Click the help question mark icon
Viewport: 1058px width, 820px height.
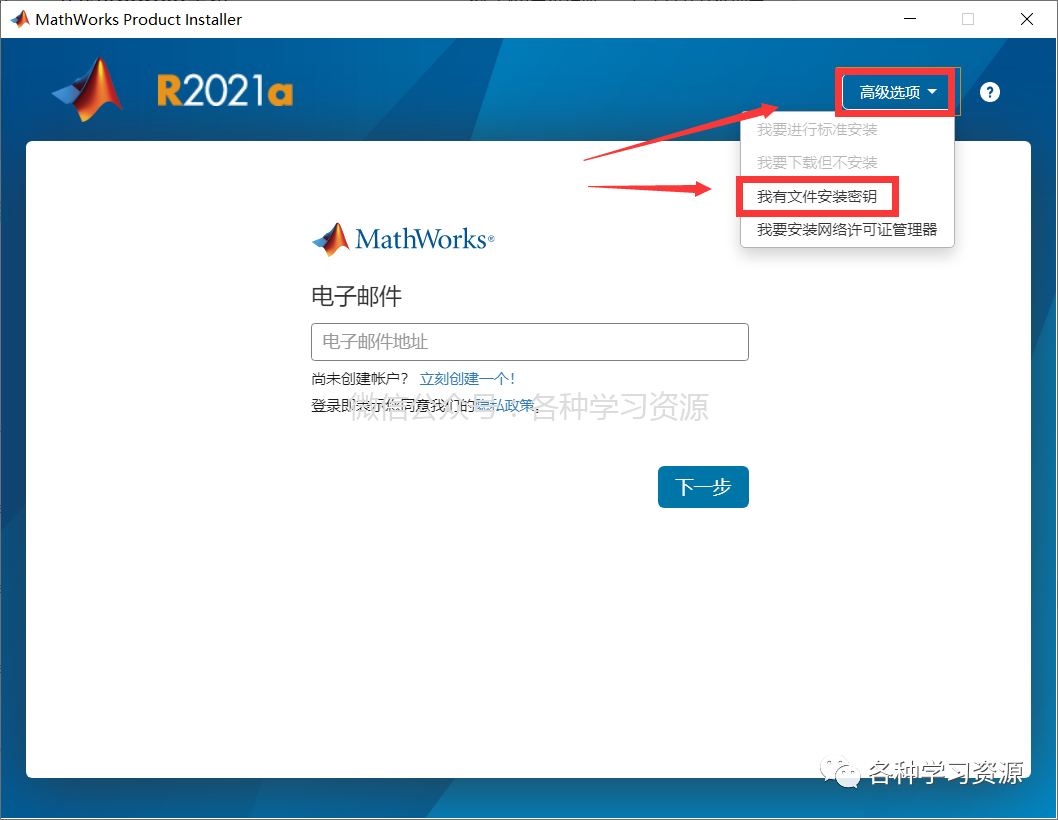point(989,92)
